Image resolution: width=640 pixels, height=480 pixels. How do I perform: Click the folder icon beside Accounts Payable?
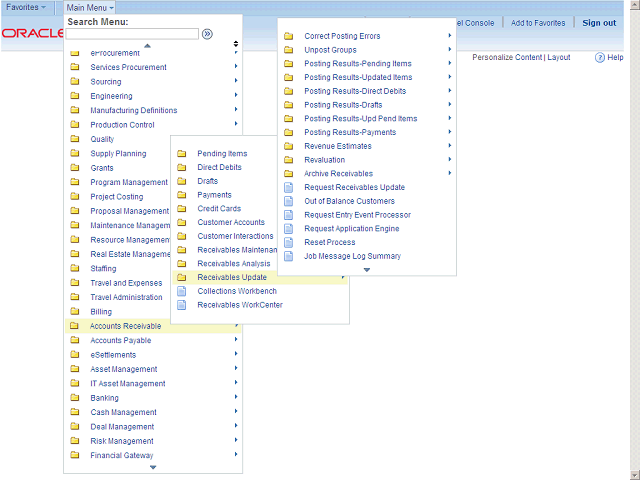[75, 341]
